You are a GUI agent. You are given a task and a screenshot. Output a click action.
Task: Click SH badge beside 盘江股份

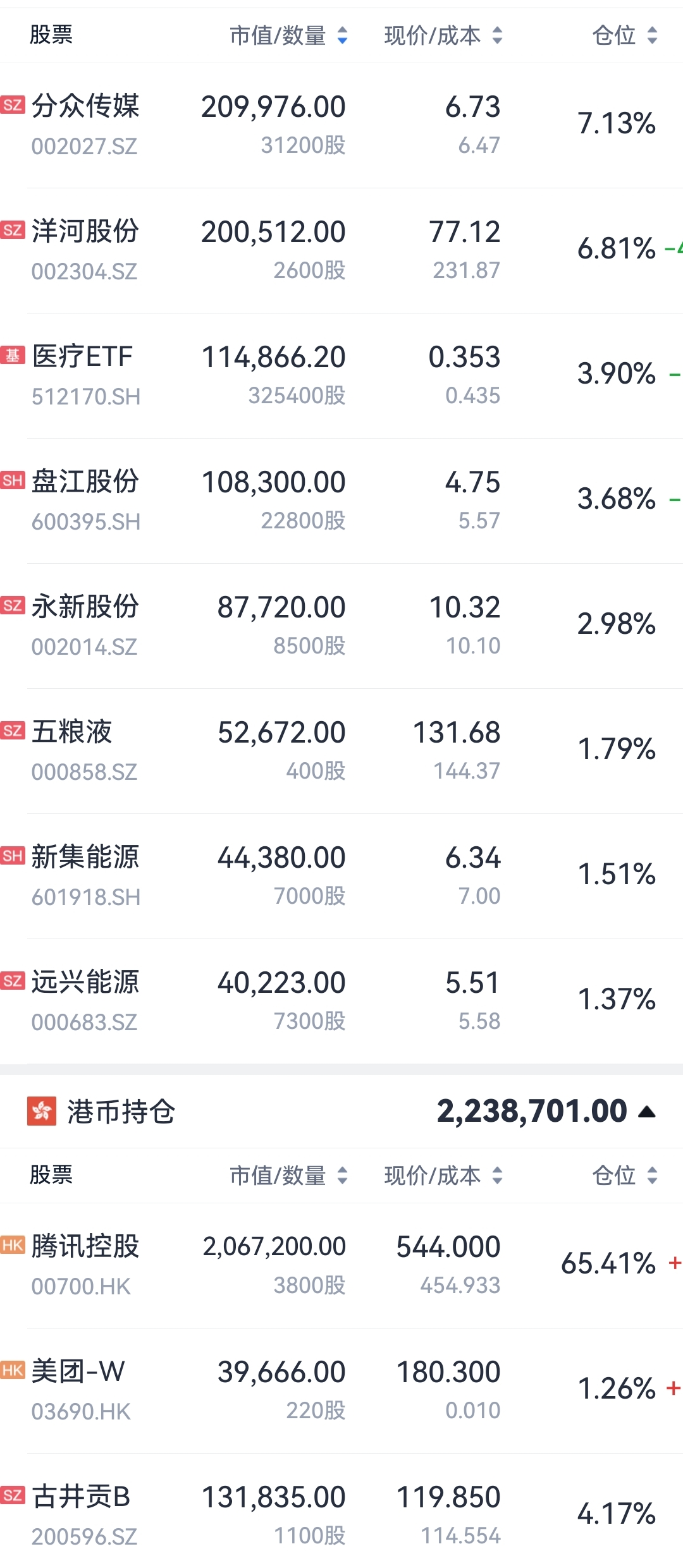click(x=13, y=480)
